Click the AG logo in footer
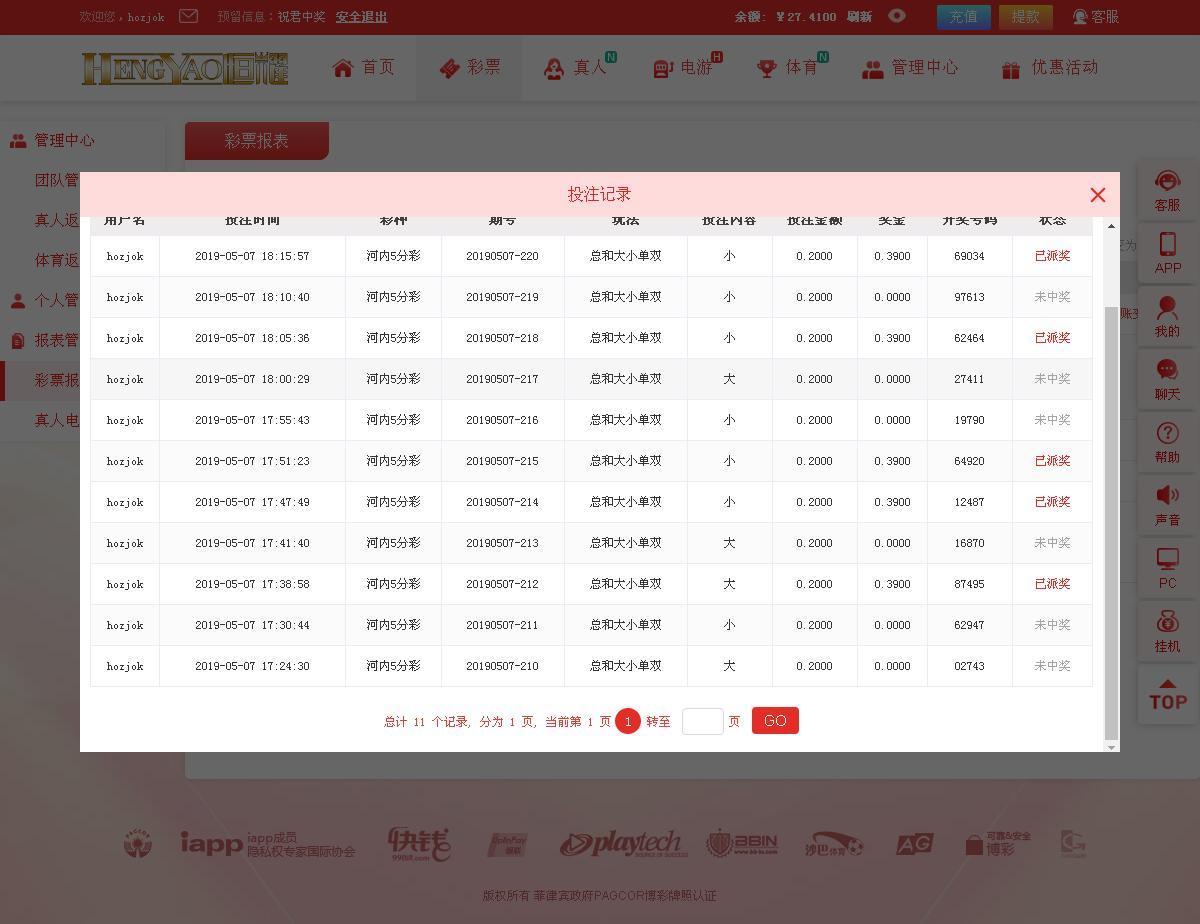This screenshot has width=1200, height=924. click(914, 844)
